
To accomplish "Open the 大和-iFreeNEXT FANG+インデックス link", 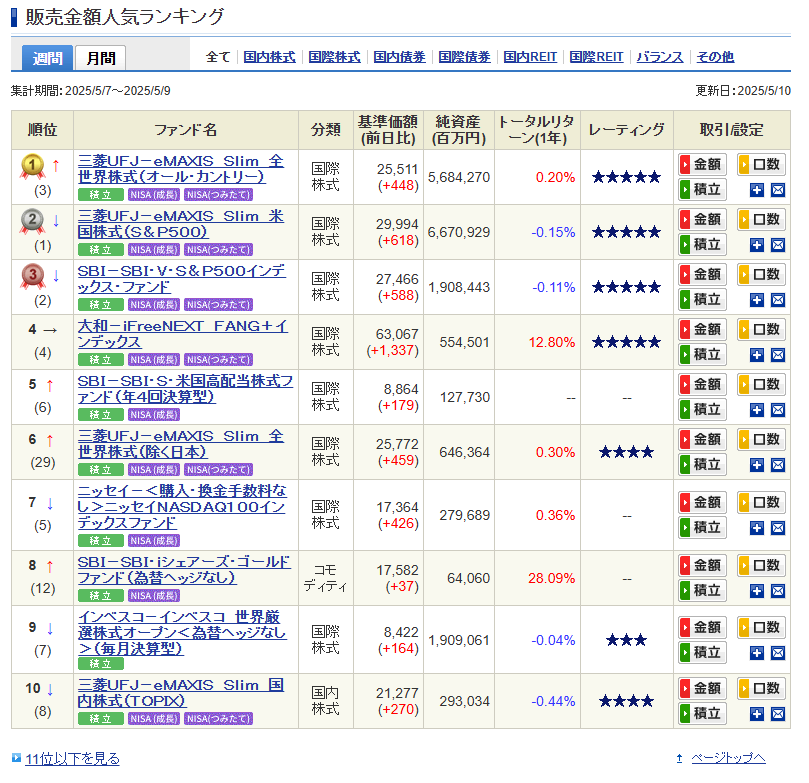I will (x=183, y=334).
